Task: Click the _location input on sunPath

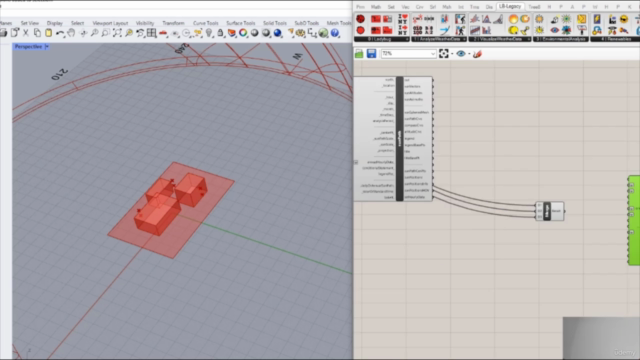Action: [388, 86]
